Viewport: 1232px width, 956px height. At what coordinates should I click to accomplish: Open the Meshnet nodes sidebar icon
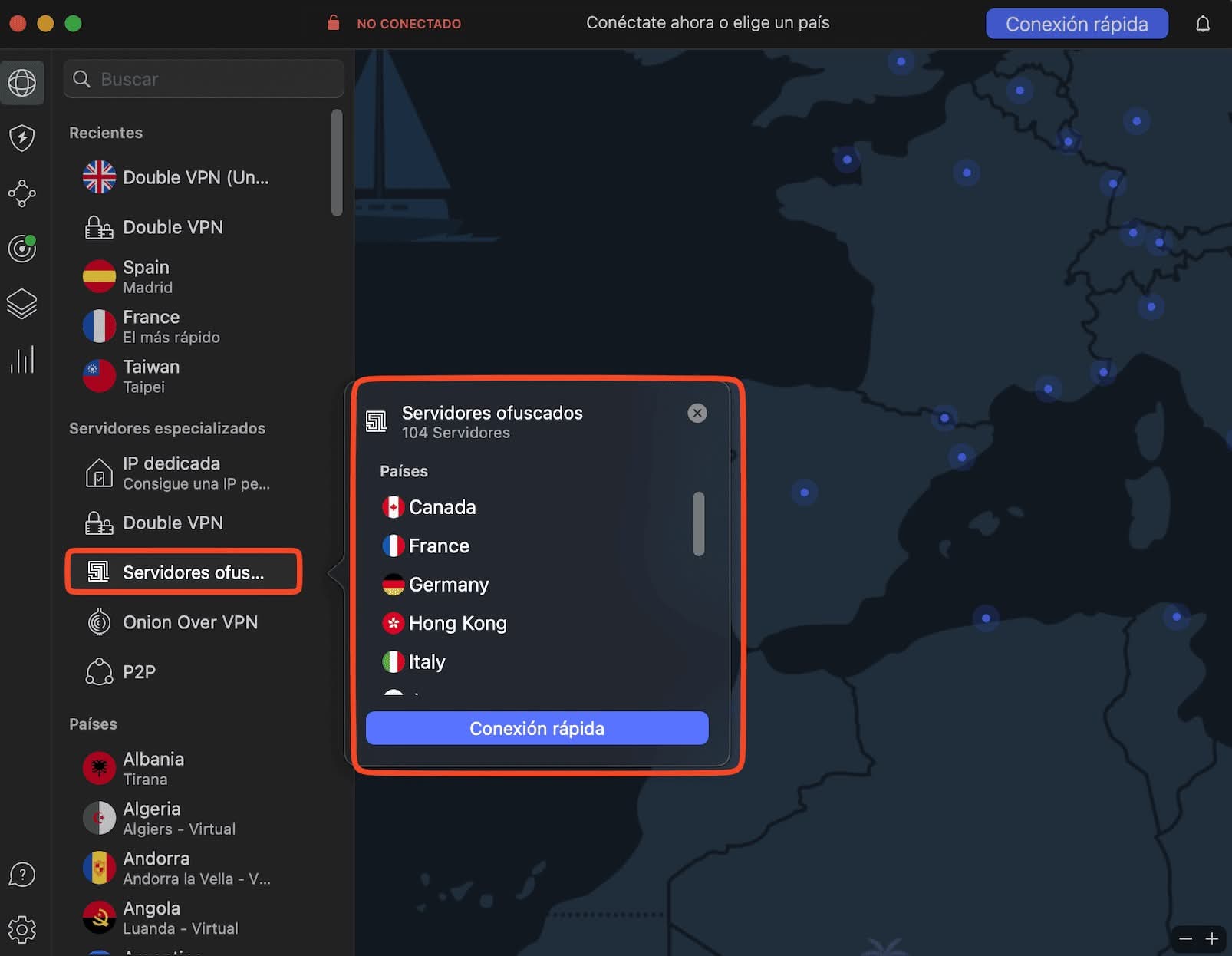(x=22, y=193)
